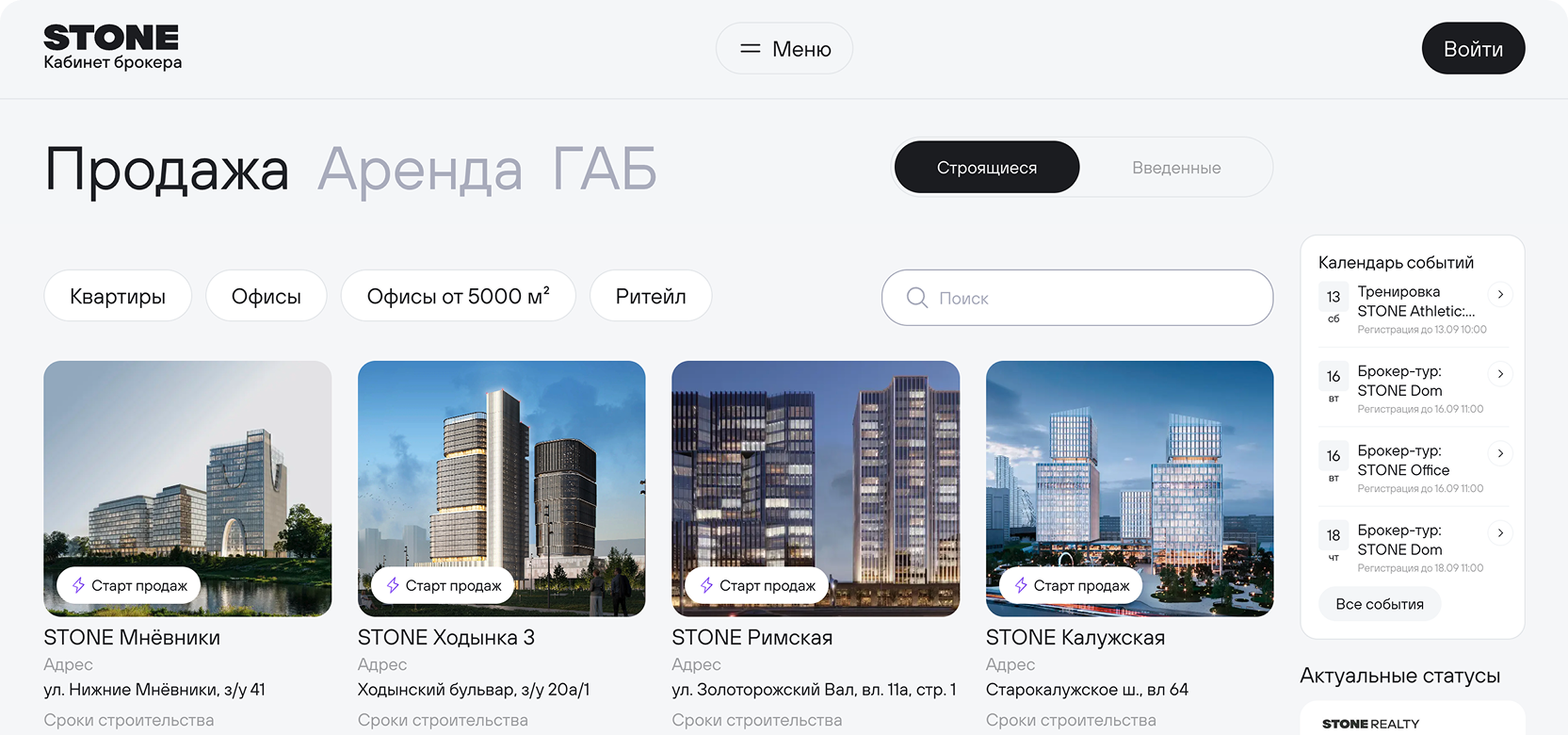Filter by Офисы от 5000 м²
Image resolution: width=1568 pixels, height=735 pixels.
click(x=459, y=296)
